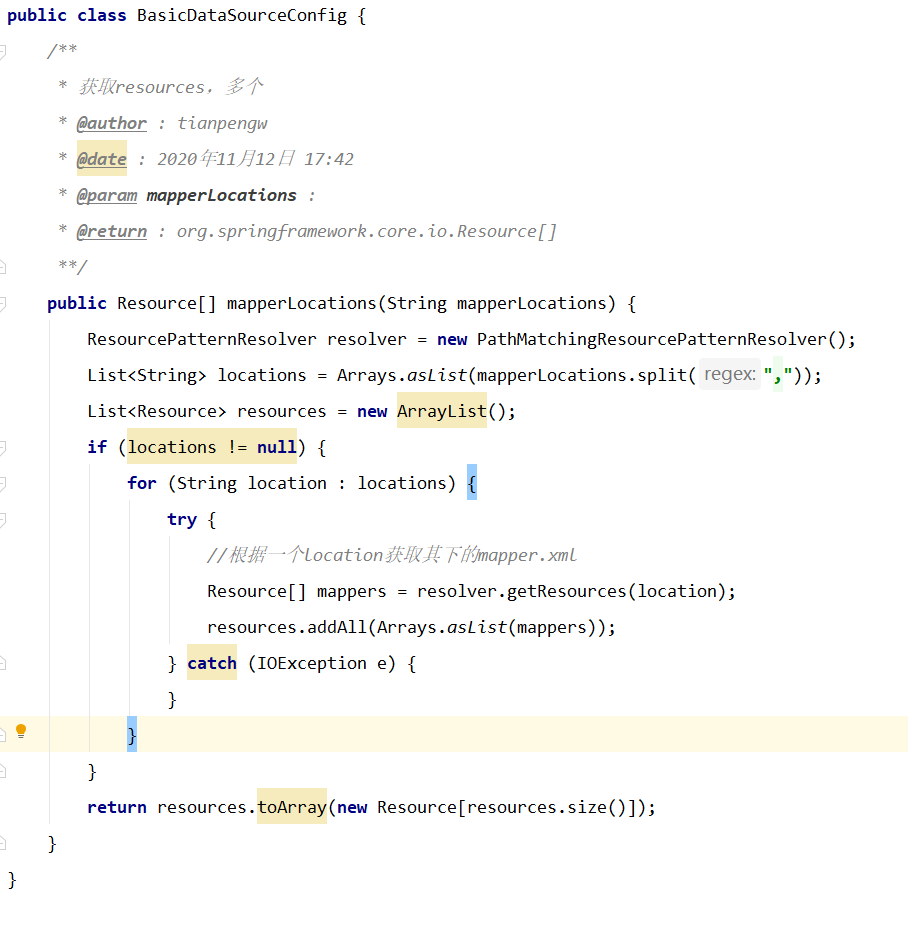Click the @param Javadoc tag
The height and width of the screenshot is (930, 908).
tap(107, 195)
